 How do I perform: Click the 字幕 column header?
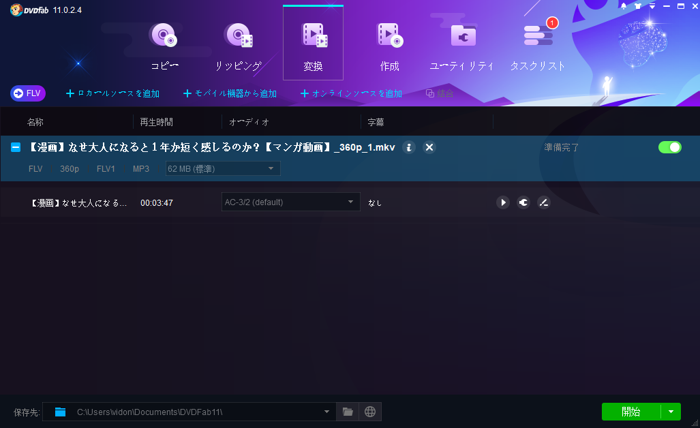(x=375, y=122)
